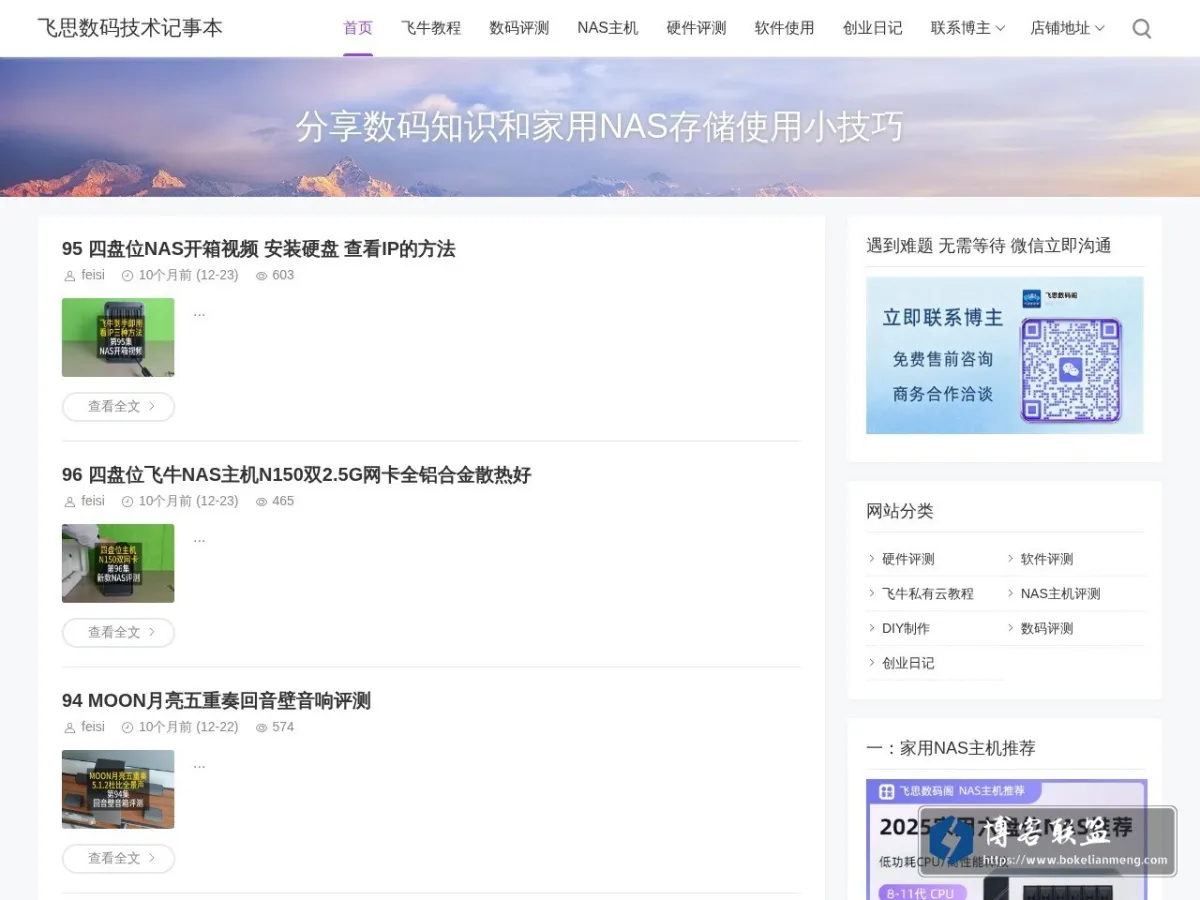Expand the 联系博主 dropdown menu
The height and width of the screenshot is (900, 1200).
click(968, 28)
